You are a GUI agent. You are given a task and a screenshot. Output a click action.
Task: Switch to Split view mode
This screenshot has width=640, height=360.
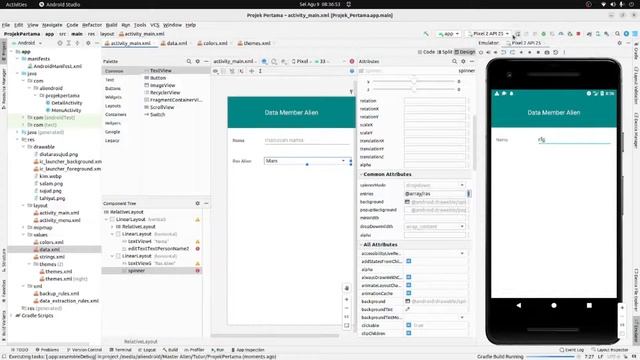[445, 52]
